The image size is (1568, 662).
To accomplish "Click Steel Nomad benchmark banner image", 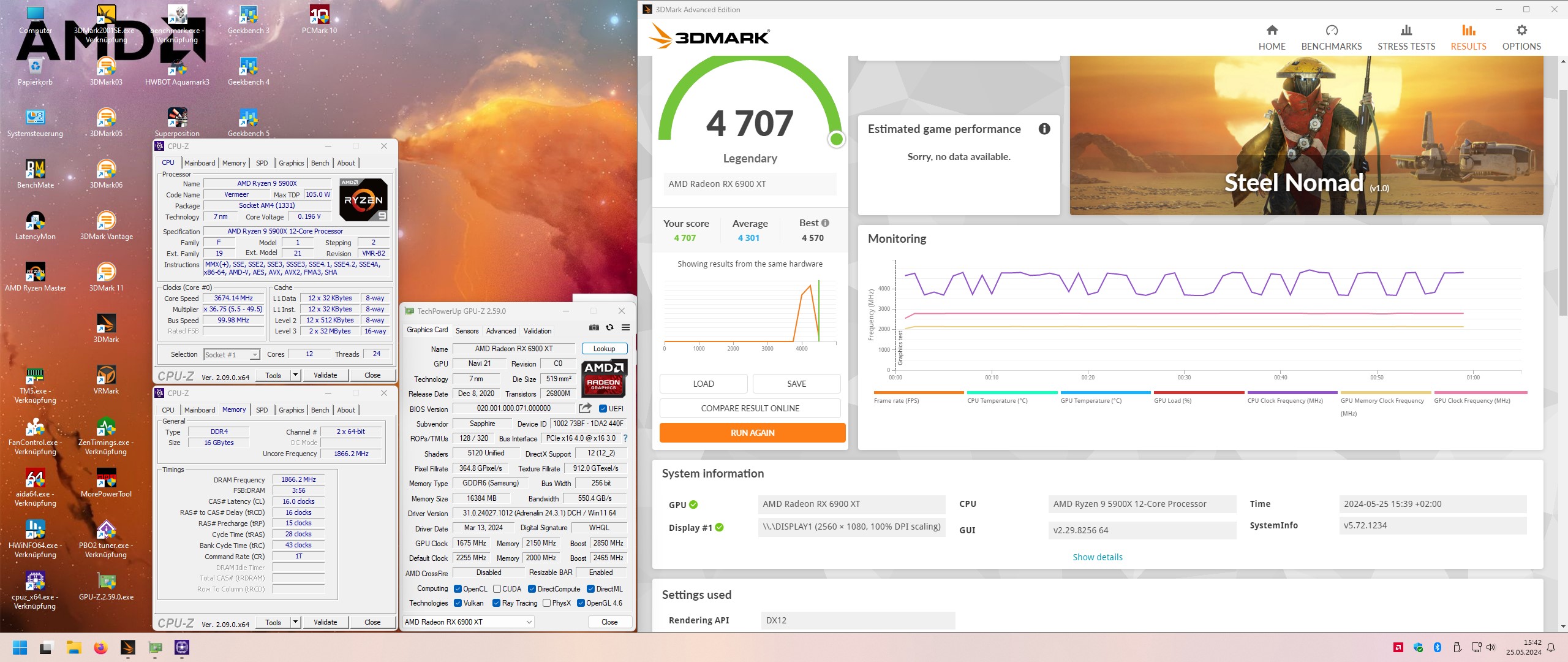I will click(x=1306, y=135).
